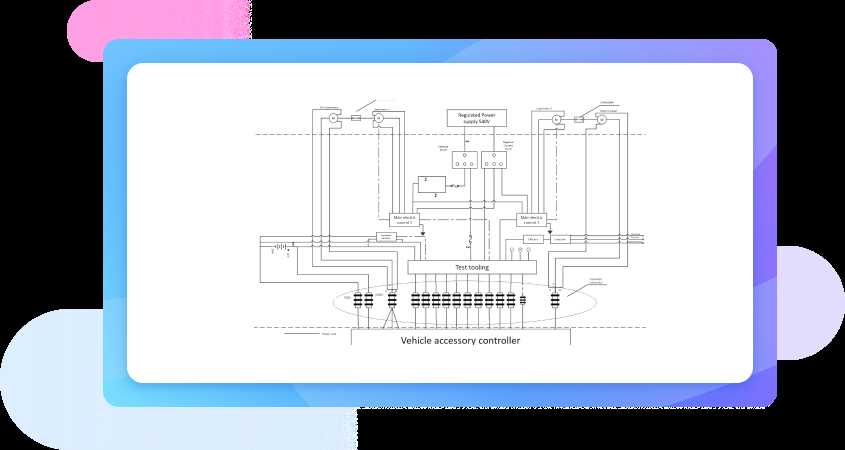
Task: Select the right Main electrical control box
Action: click(532, 220)
